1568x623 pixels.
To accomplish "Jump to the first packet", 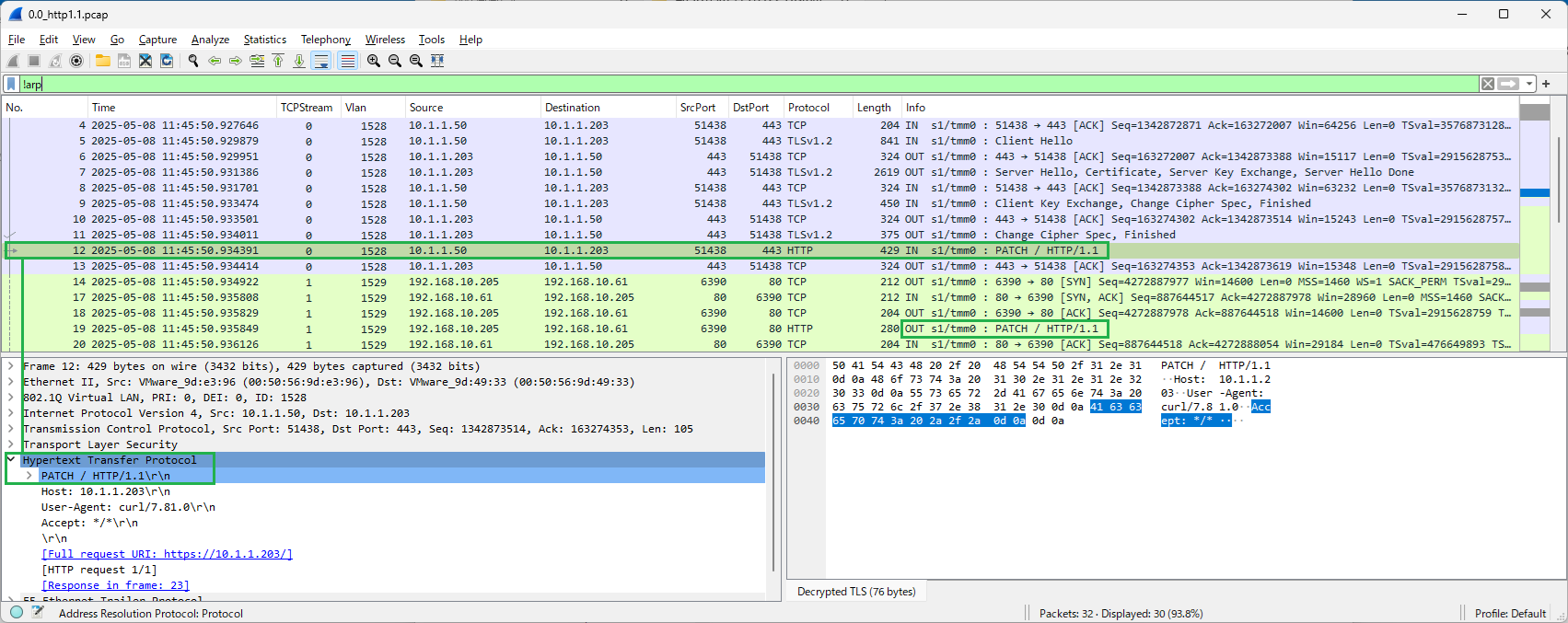I will (x=278, y=61).
